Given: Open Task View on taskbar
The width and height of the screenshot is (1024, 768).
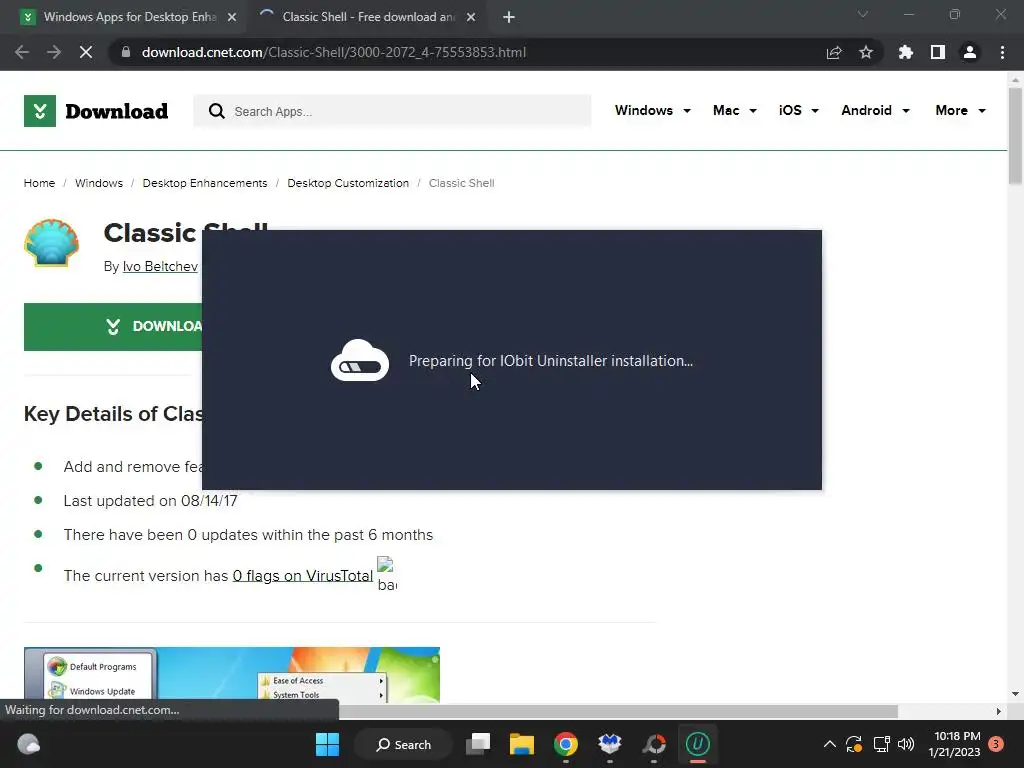Looking at the screenshot, I should 478,744.
